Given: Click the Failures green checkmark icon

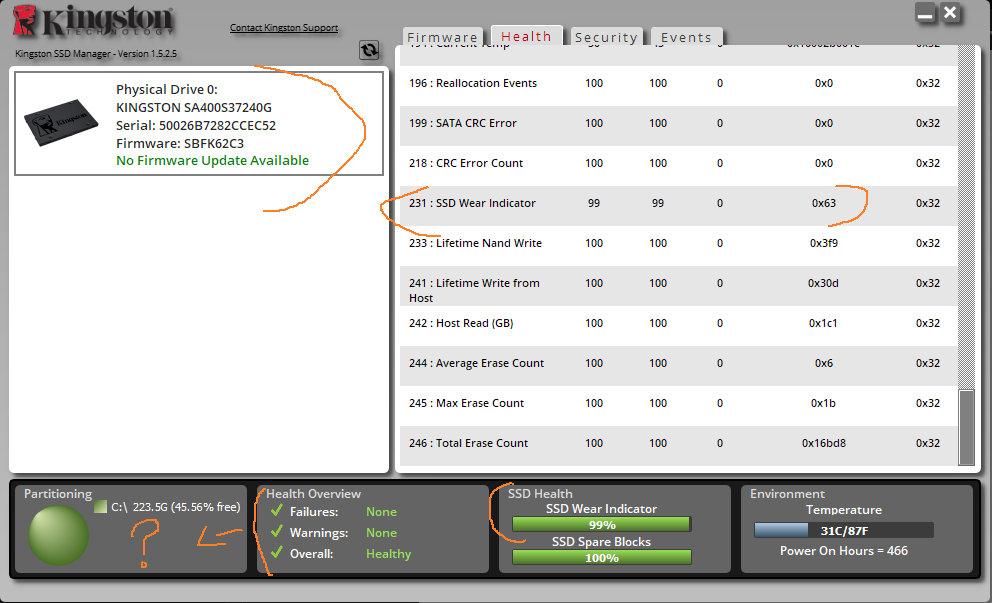Looking at the screenshot, I should point(276,511).
